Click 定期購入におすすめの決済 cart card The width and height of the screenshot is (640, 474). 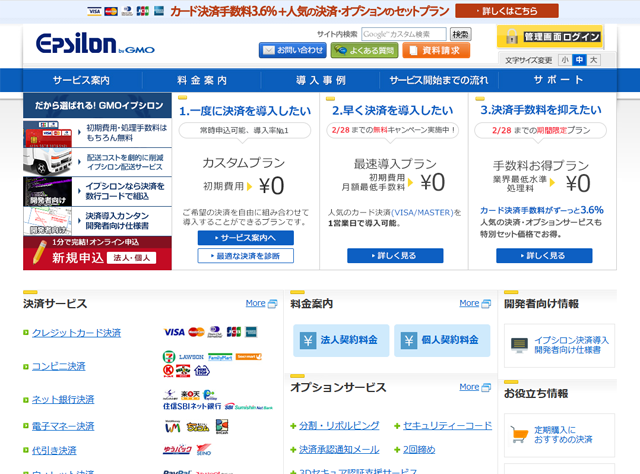pos(559,435)
